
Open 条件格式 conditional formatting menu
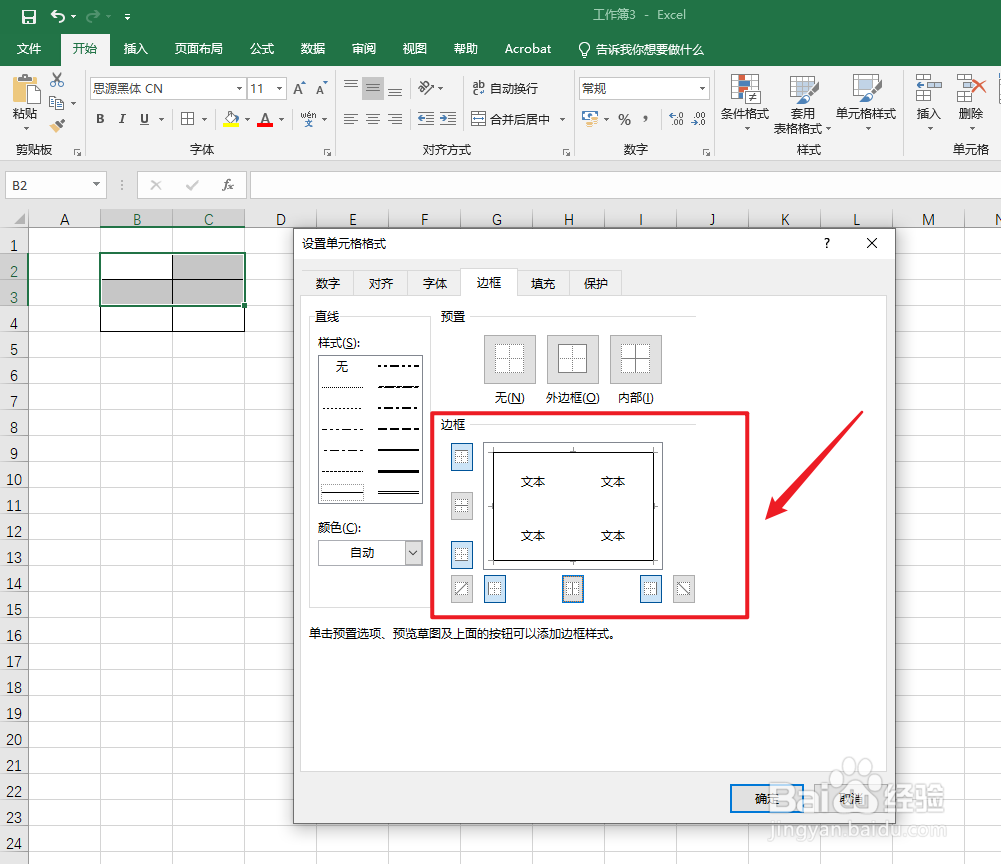[745, 103]
